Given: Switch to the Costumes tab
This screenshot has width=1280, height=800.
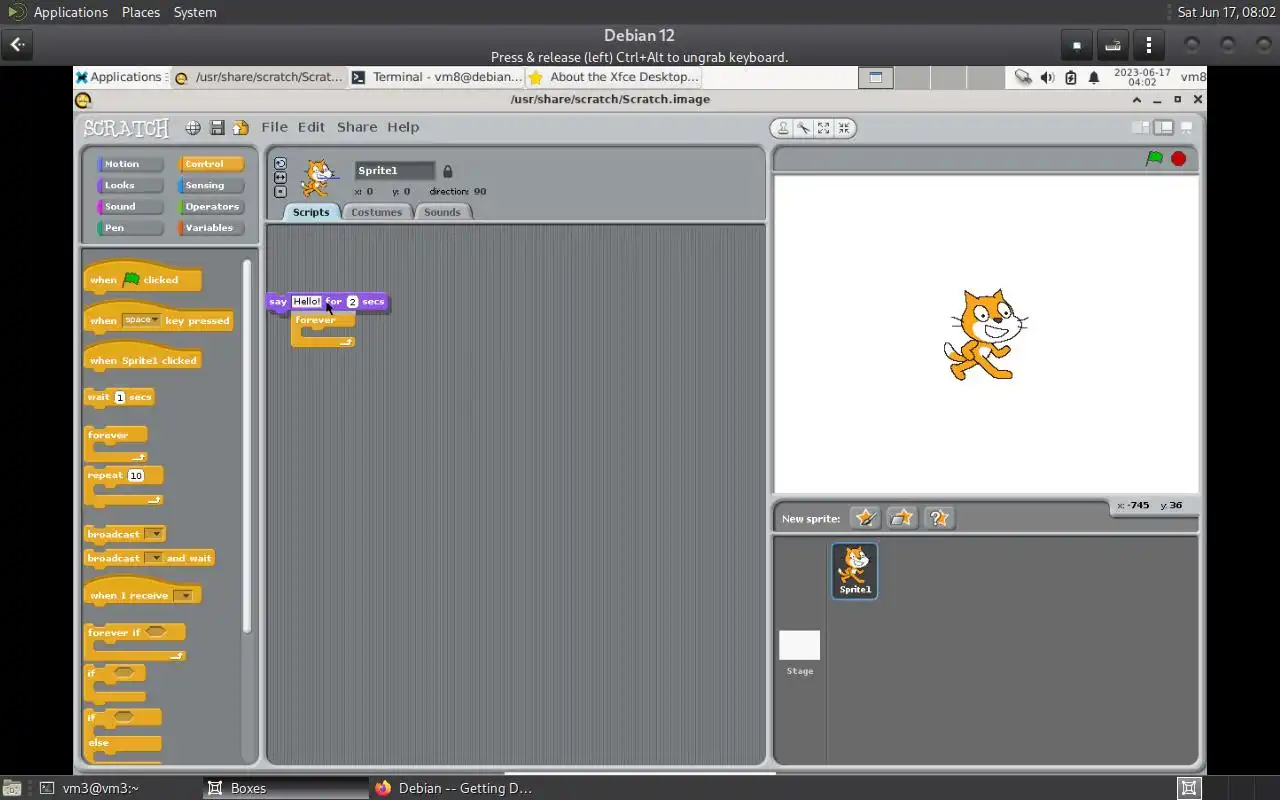Looking at the screenshot, I should [x=376, y=212].
